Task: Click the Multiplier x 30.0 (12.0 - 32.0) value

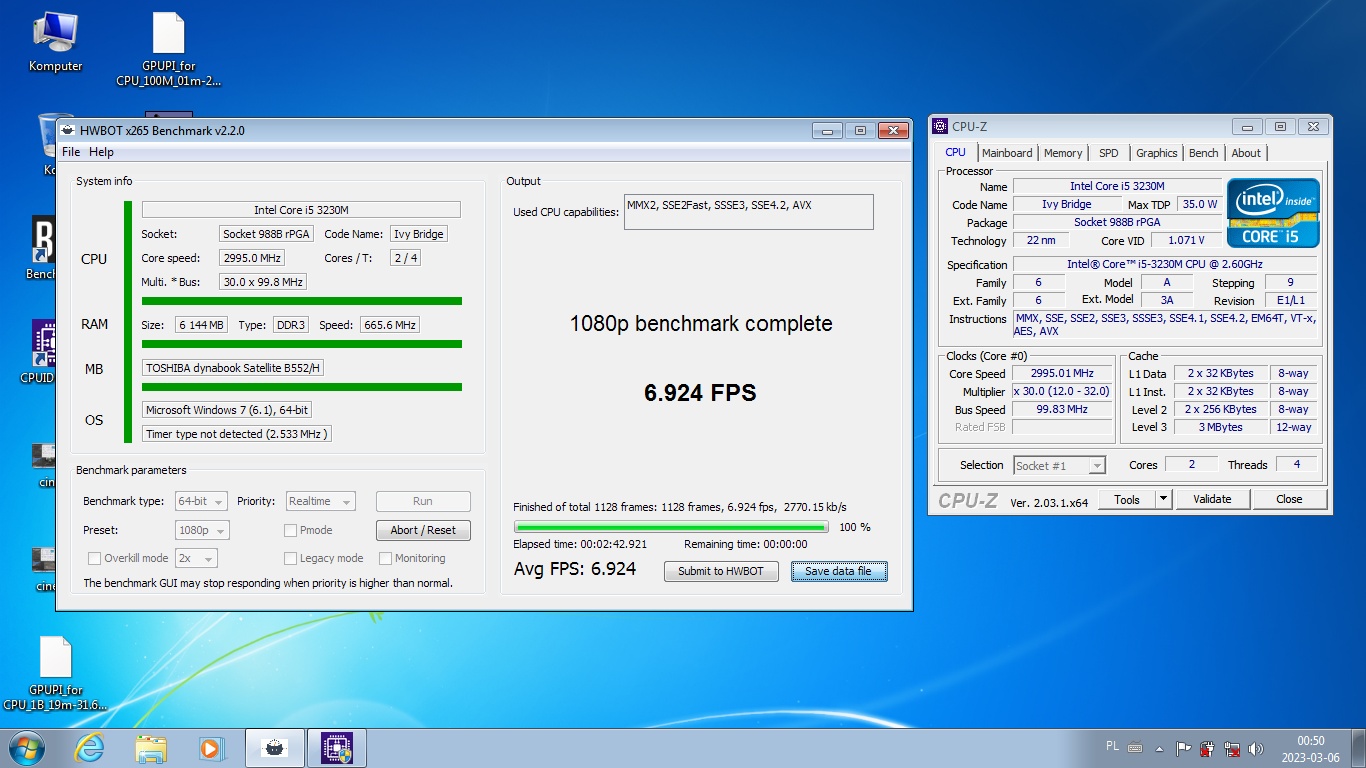Action: pos(1062,391)
